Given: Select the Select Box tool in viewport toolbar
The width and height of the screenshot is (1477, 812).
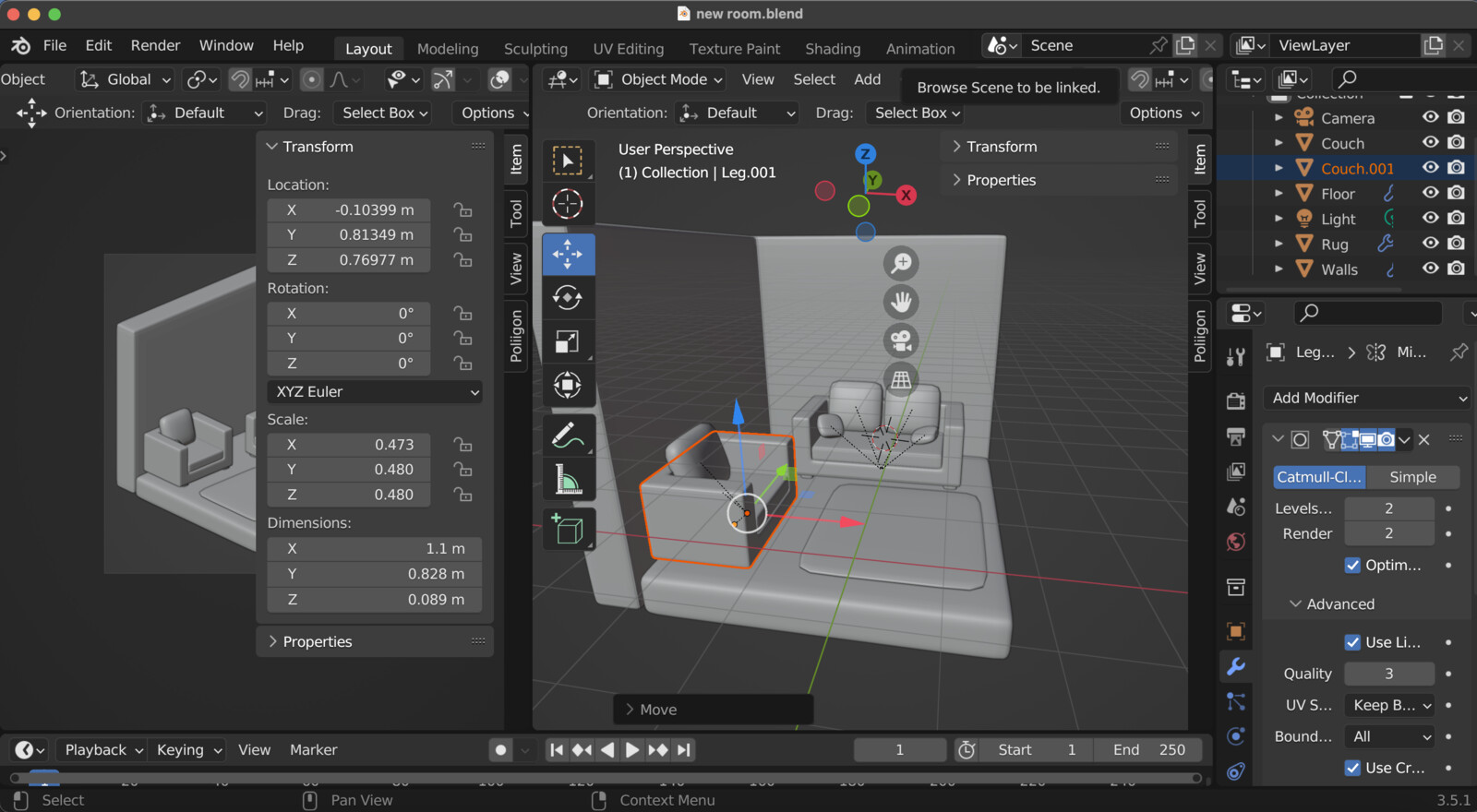Looking at the screenshot, I should point(568,161).
